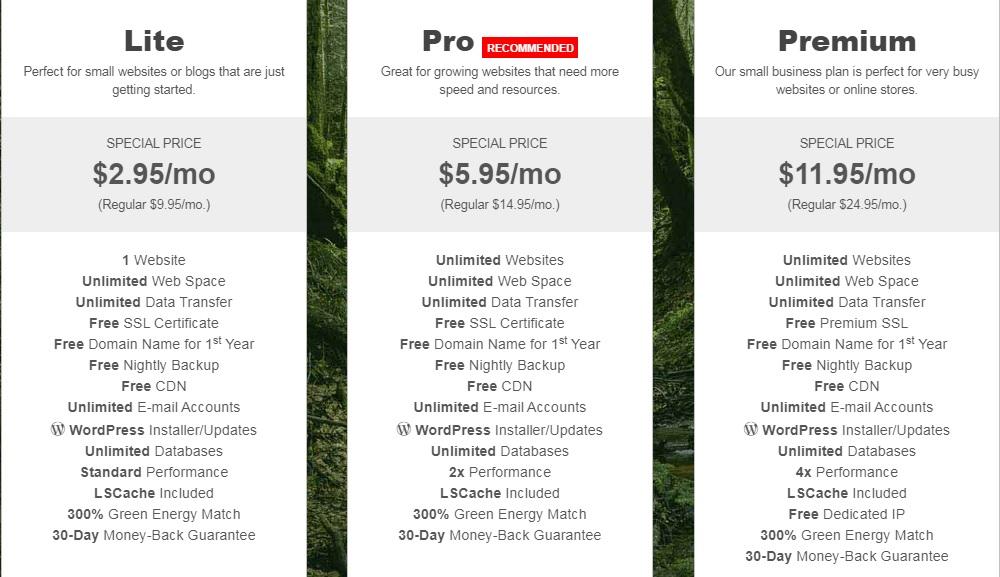Click the red RECOMMENDED badge

pyautogui.click(x=530, y=48)
